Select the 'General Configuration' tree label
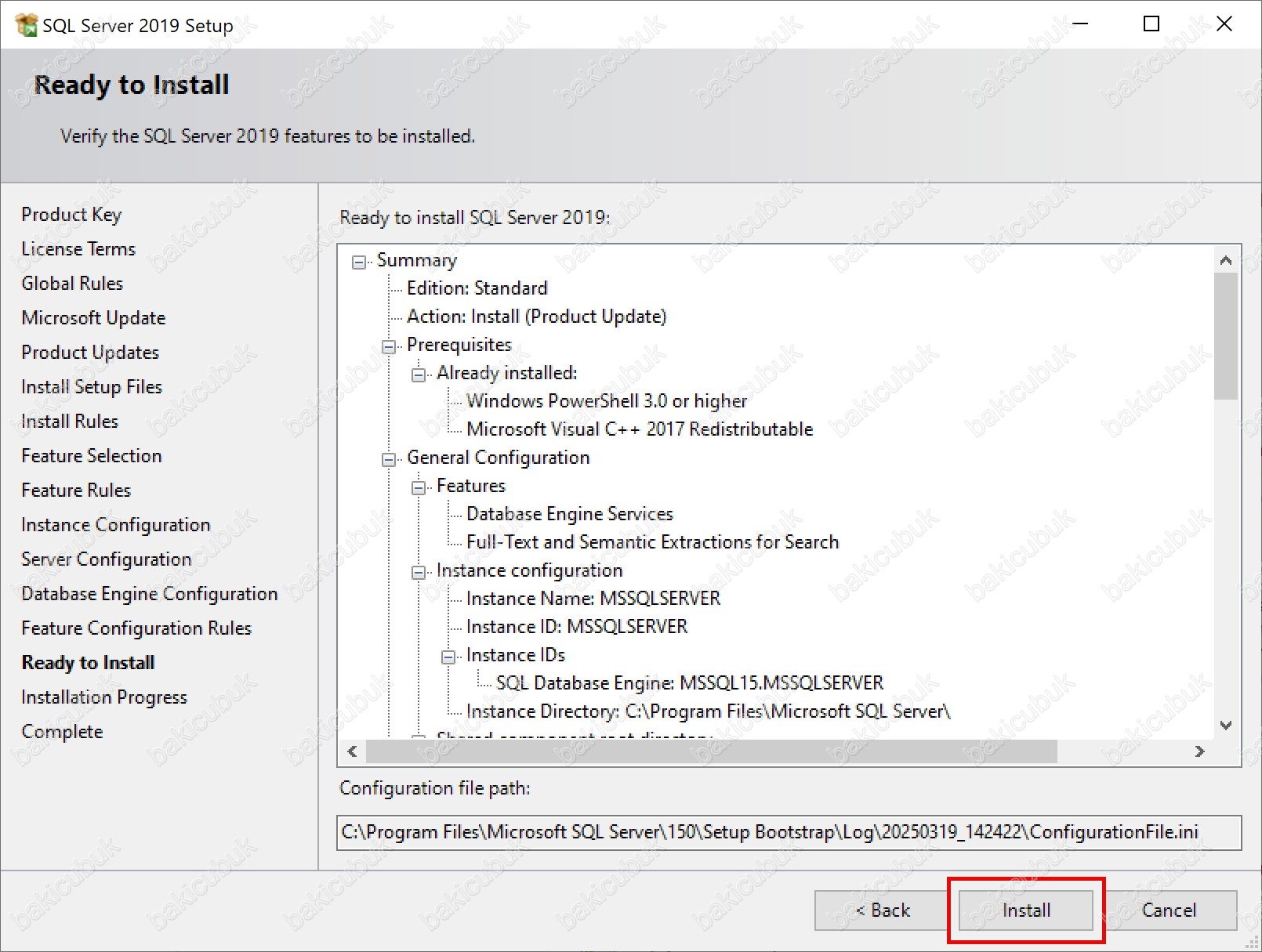Image resolution: width=1262 pixels, height=952 pixels. tap(498, 458)
